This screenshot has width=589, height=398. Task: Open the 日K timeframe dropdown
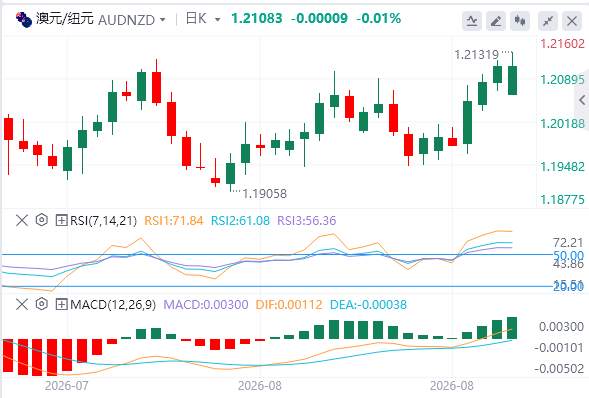click(x=217, y=20)
